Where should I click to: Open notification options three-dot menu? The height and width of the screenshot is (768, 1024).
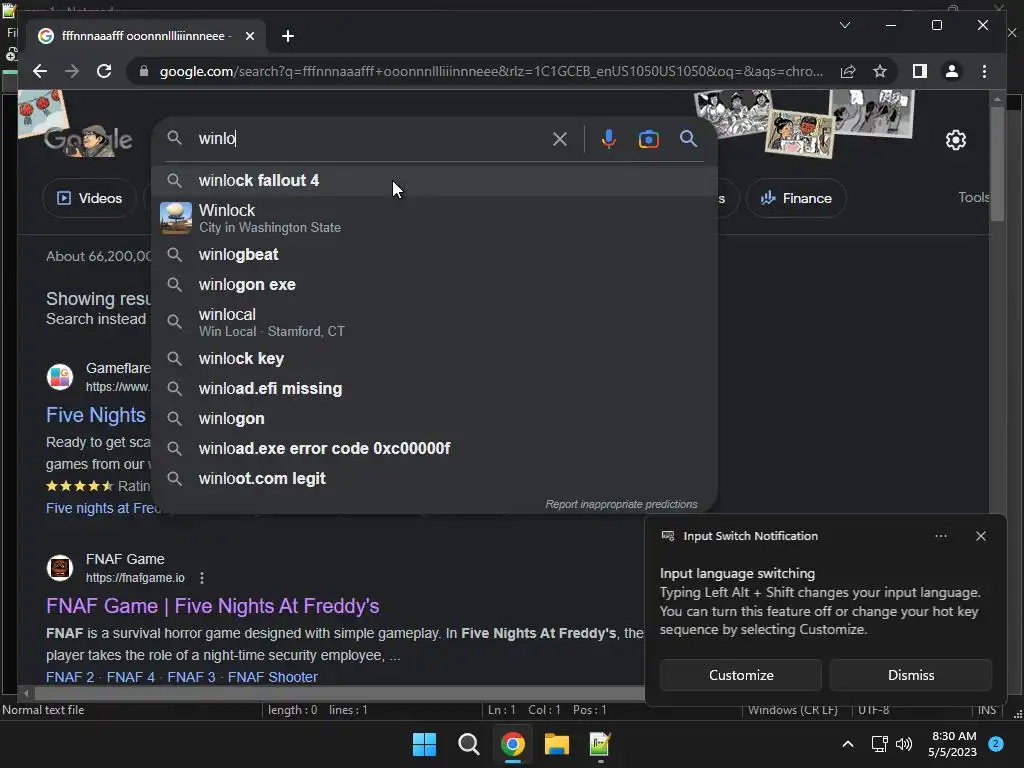pos(940,536)
